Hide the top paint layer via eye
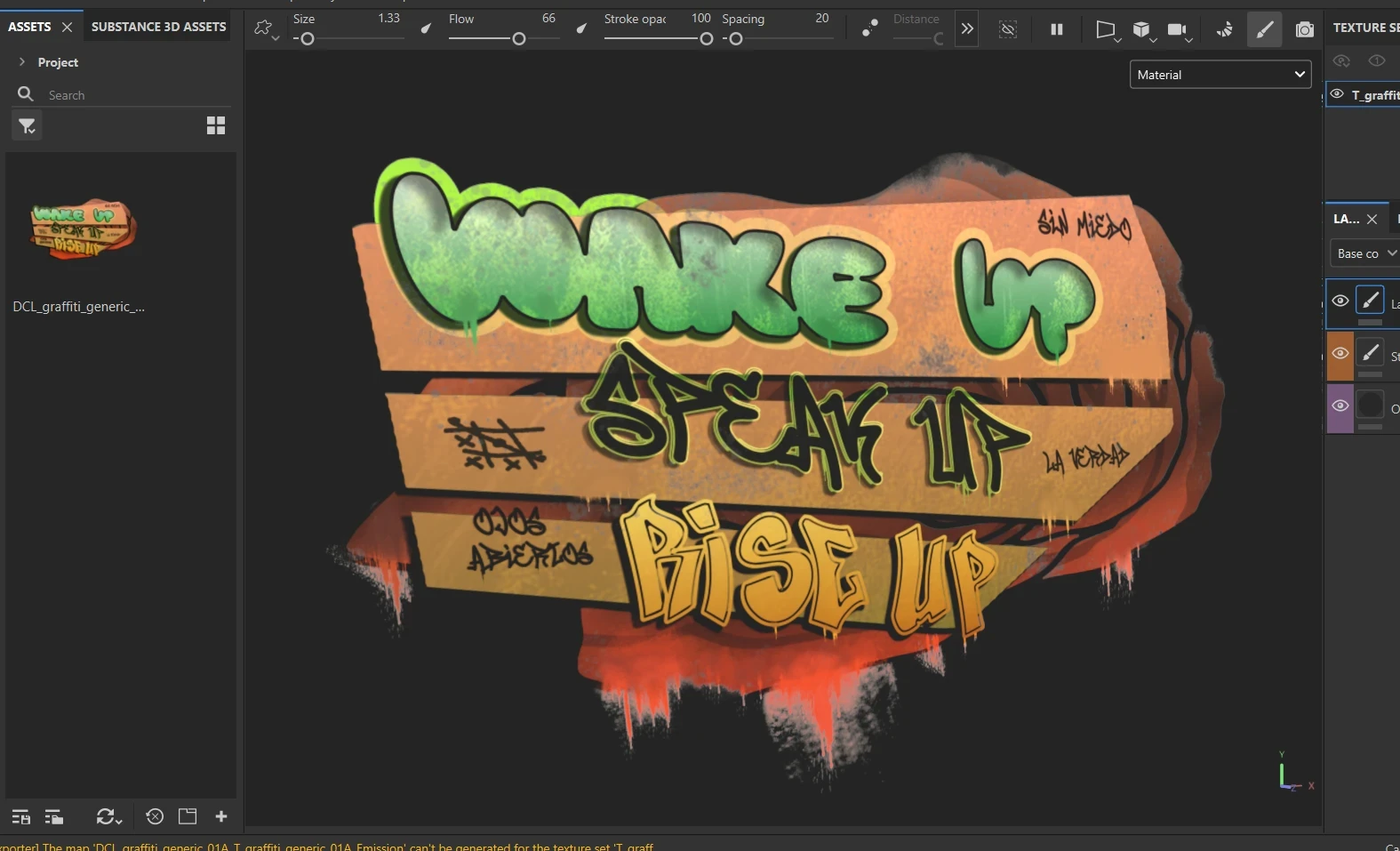1400x851 pixels. pos(1340,301)
